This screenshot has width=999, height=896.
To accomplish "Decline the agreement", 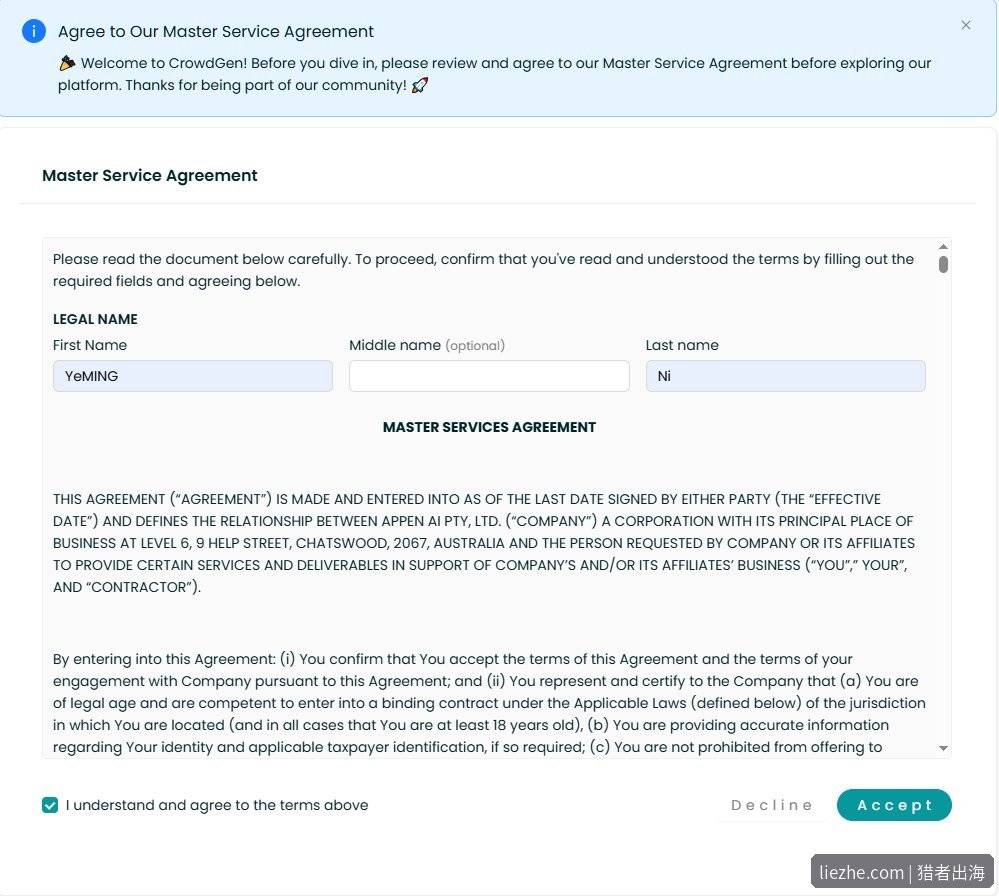I will click(x=772, y=806).
